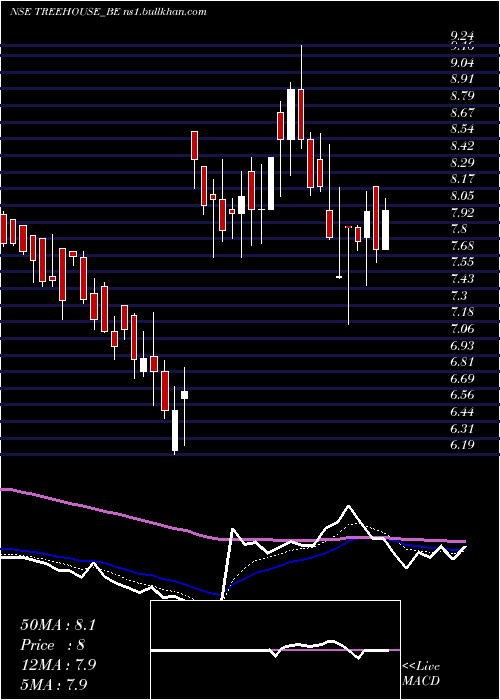This screenshot has height=700, width=500.
Task: Click the 5MA : 7.9 readout
Action: pos(54,684)
